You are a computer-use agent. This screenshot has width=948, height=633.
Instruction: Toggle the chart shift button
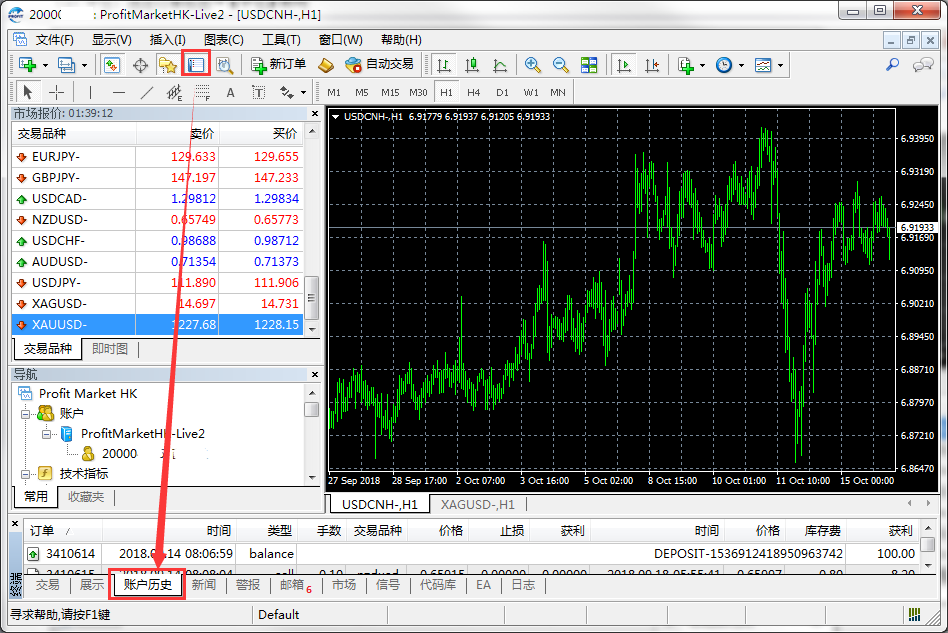click(652, 65)
